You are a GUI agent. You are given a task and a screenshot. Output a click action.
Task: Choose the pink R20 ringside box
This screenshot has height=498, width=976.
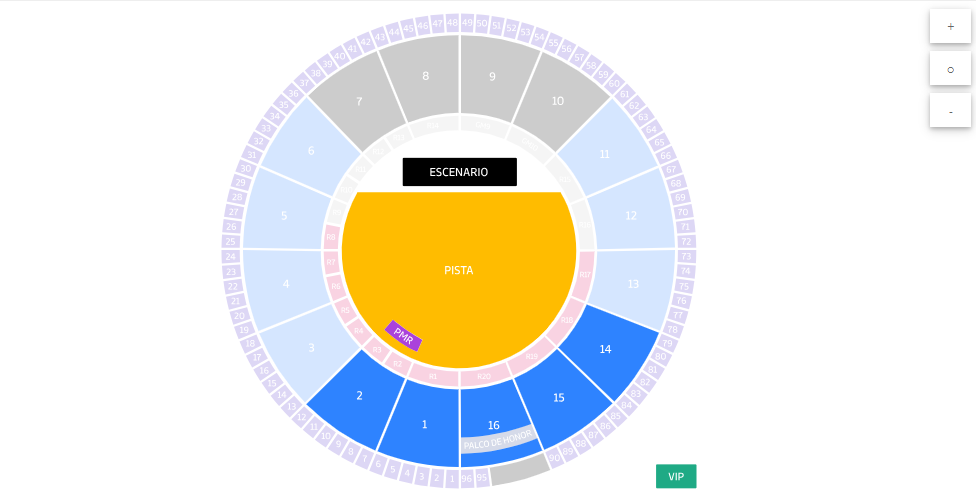click(x=484, y=377)
